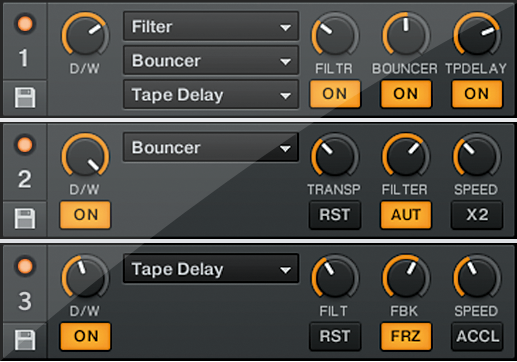Click the orange record dot in FX unit 3
517x362 pixels.
25,266
